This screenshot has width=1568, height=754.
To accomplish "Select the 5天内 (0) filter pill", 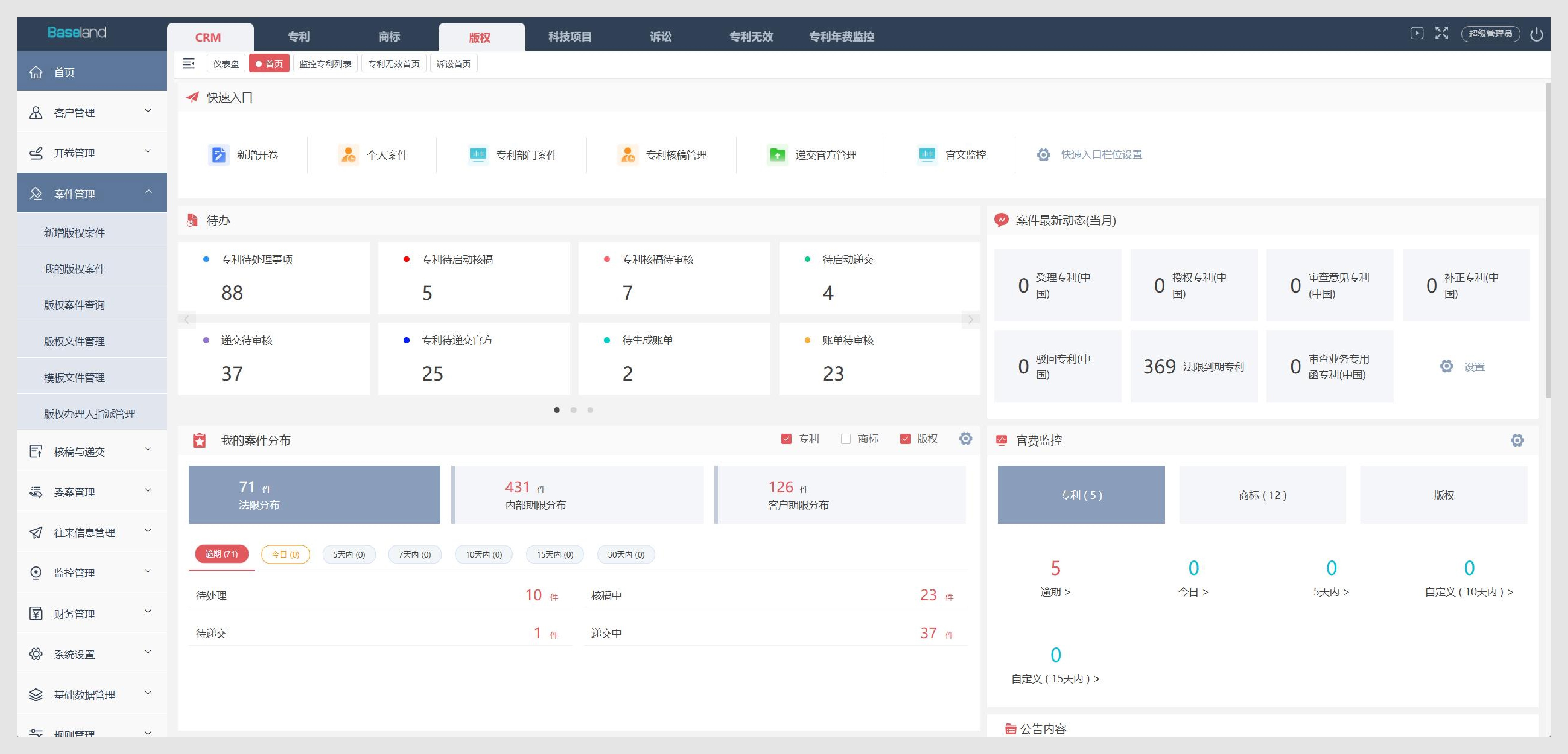I will pyautogui.click(x=349, y=554).
